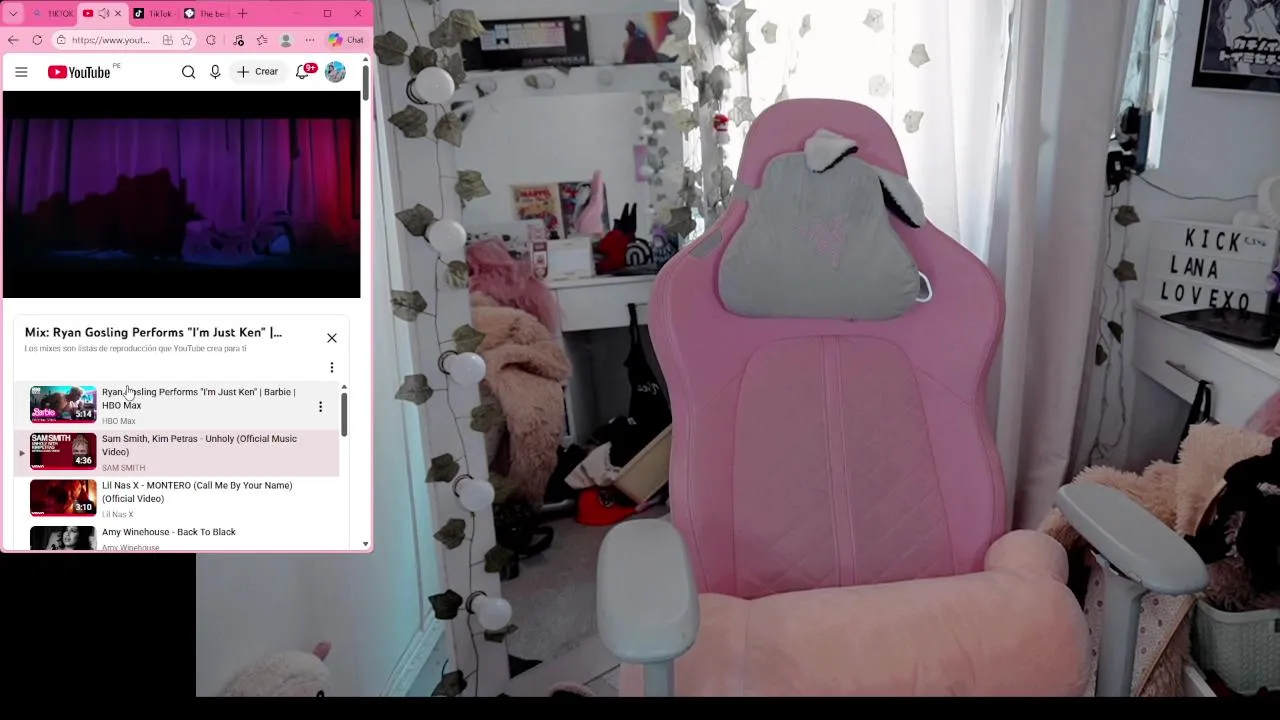This screenshot has height=720, width=1280.
Task: Switch to the 'The be' tab
Action: coord(205,14)
